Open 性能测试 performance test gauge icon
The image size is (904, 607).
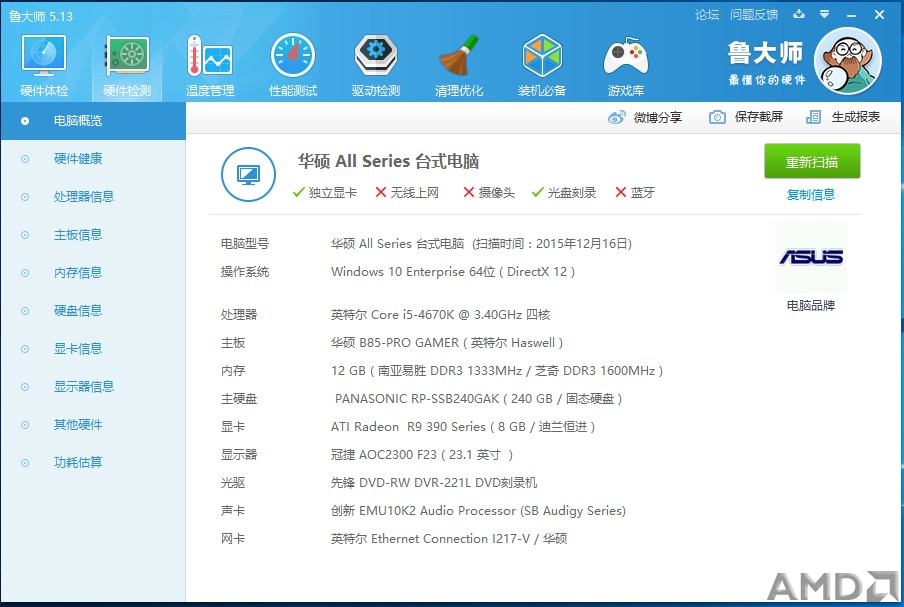pyautogui.click(x=293, y=55)
